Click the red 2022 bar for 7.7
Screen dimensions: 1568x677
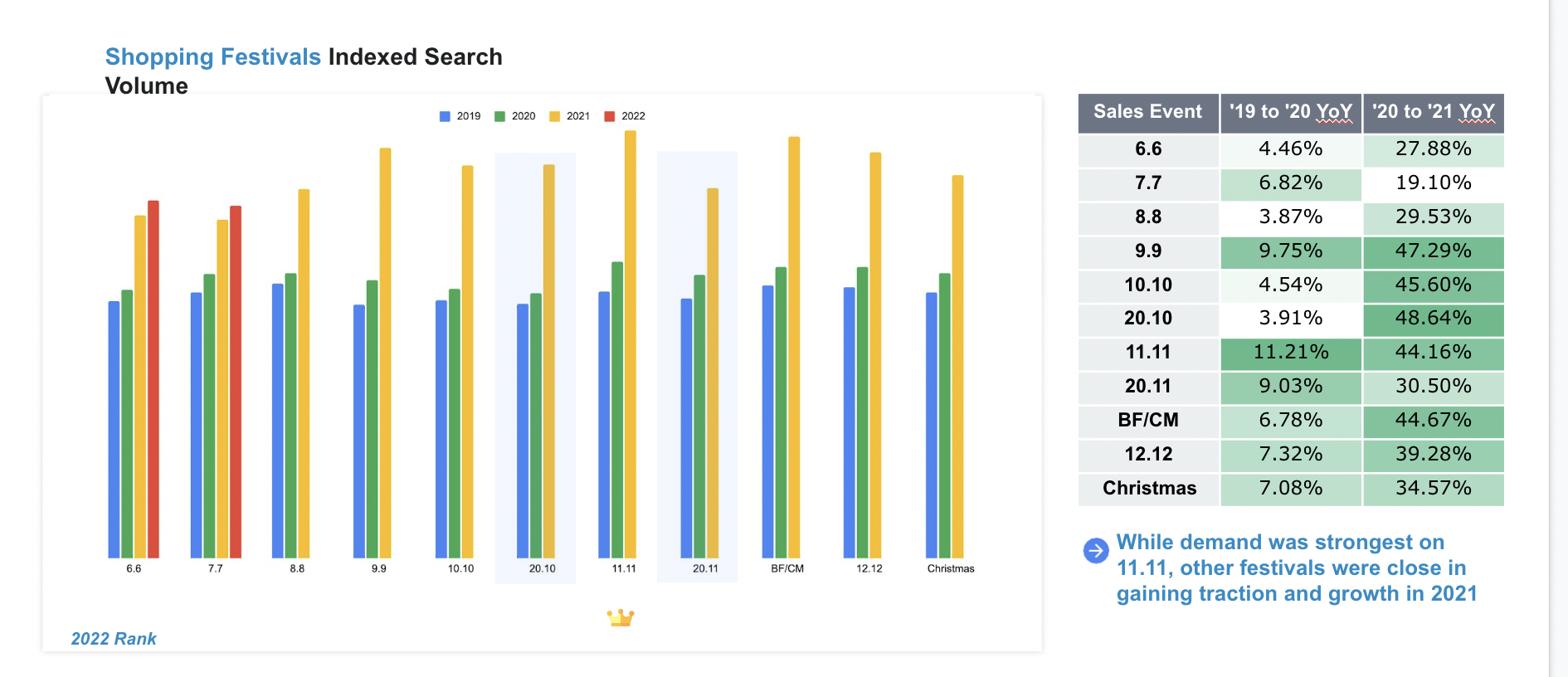236,382
